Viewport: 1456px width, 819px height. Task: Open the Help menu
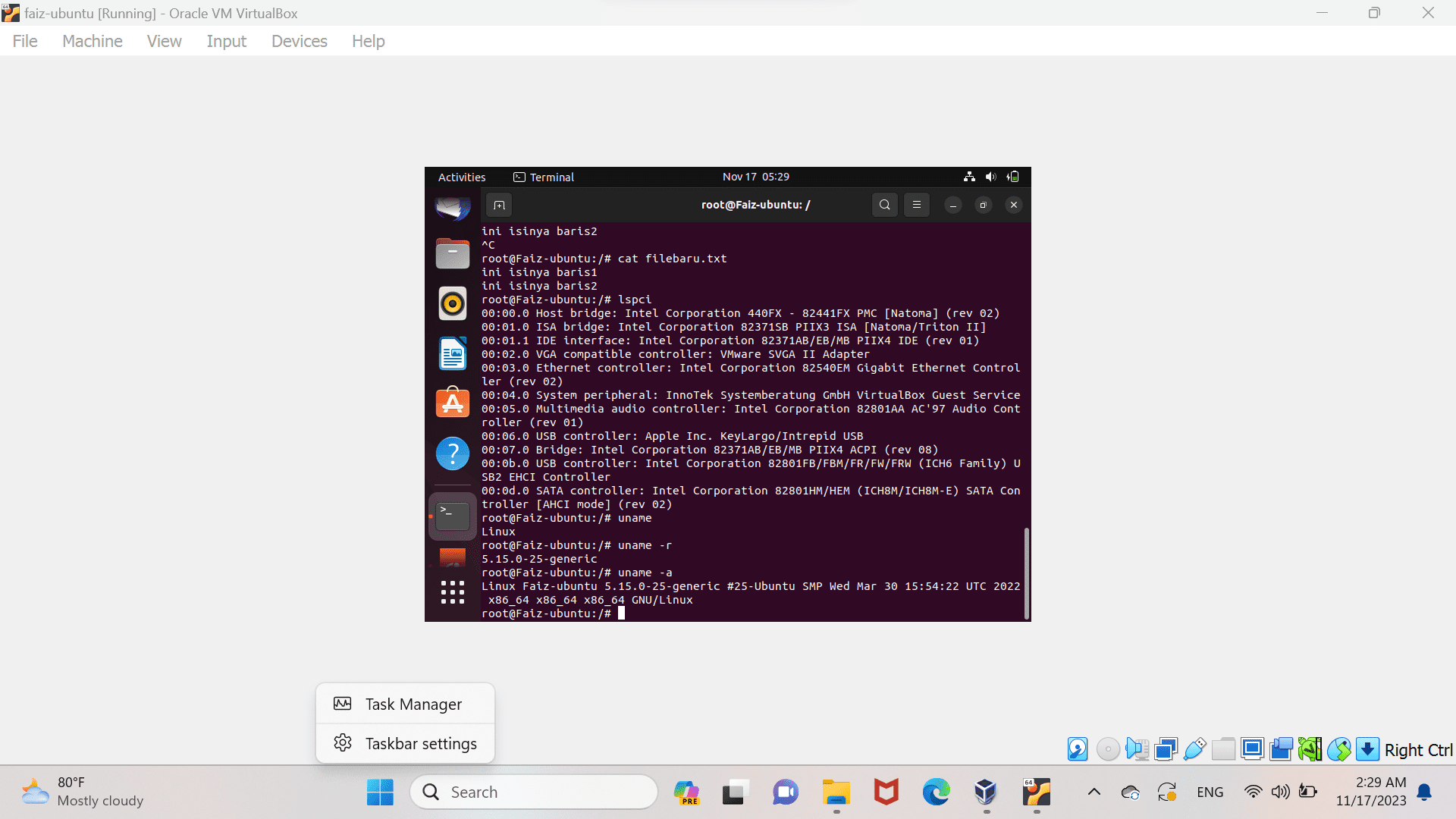[x=368, y=41]
